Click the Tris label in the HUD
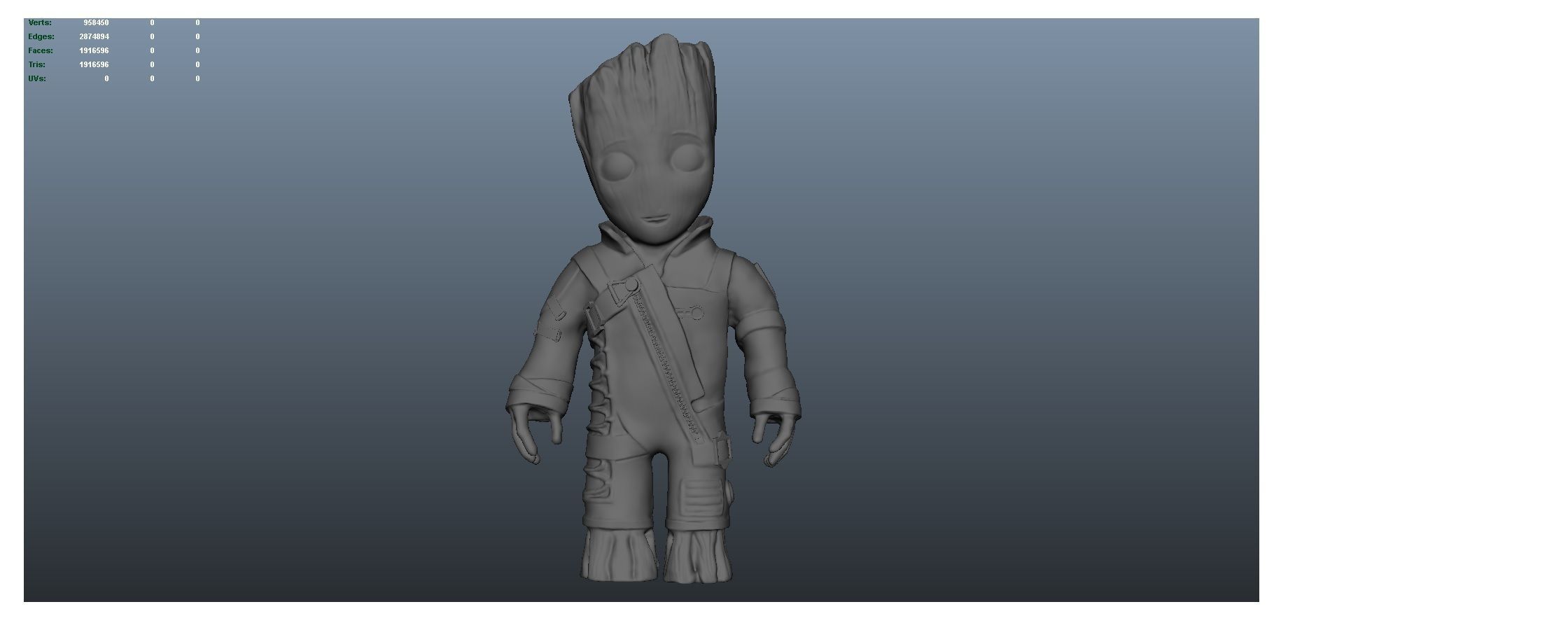Screen dimensions: 1568x623 37,64
